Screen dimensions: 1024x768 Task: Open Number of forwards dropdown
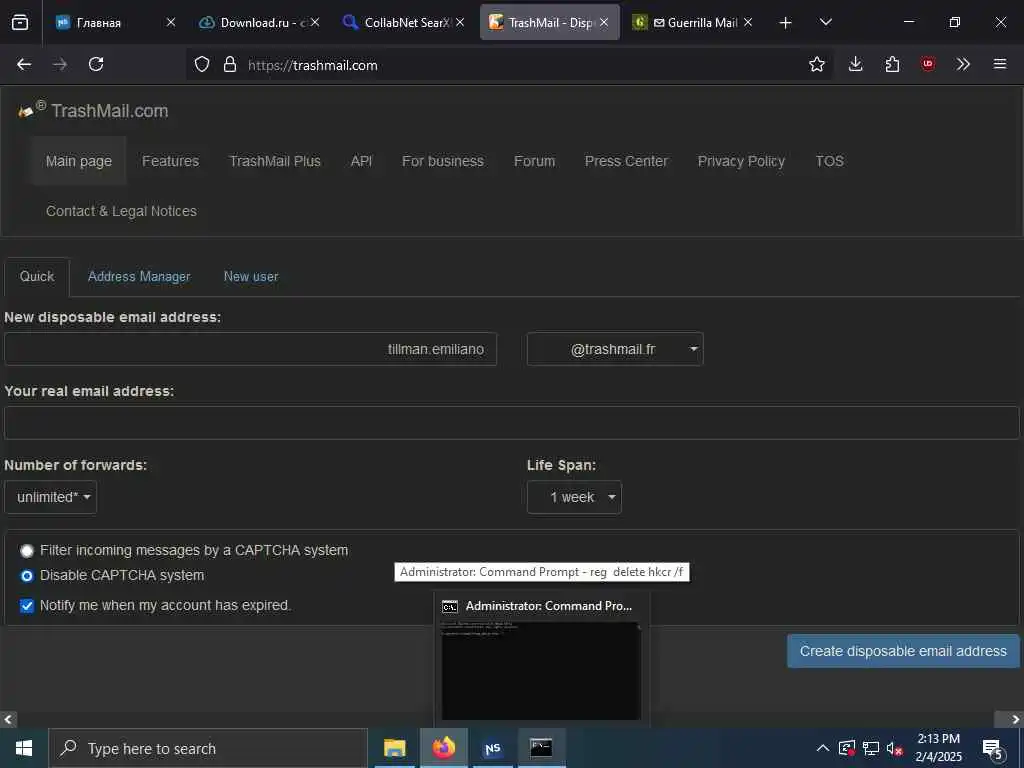(50, 498)
